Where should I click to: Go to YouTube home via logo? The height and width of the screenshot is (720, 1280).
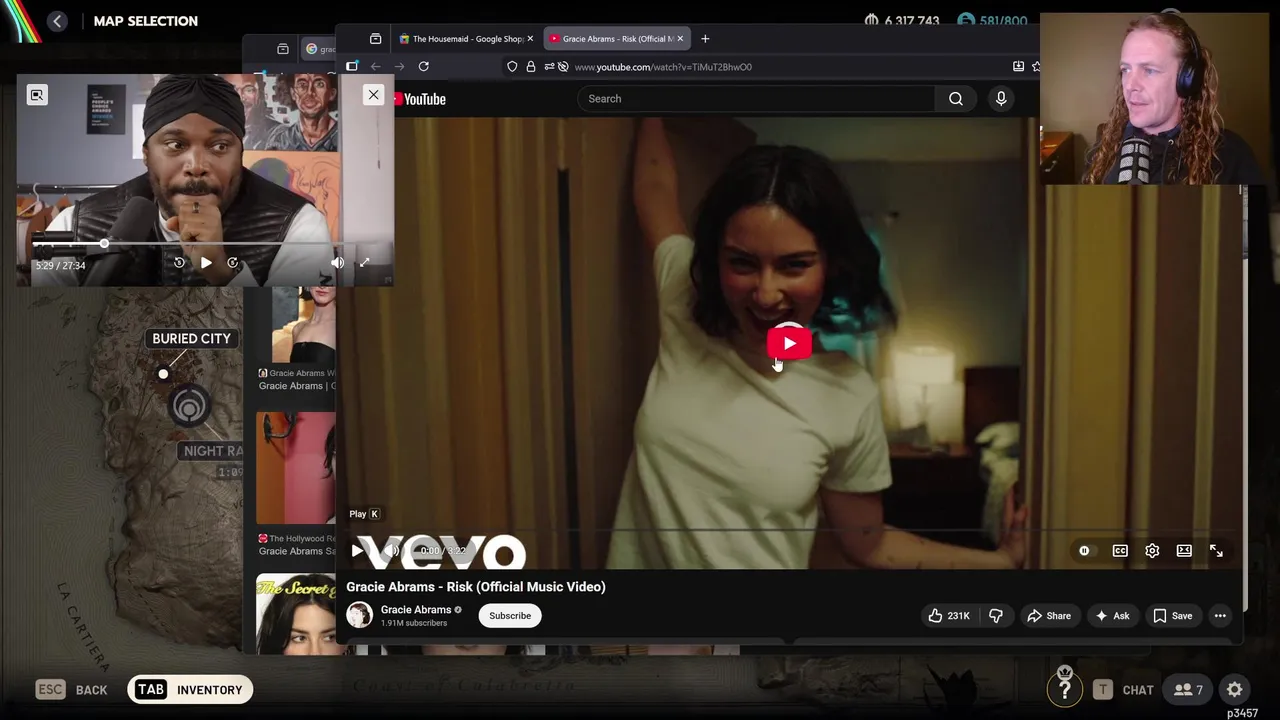tap(419, 99)
